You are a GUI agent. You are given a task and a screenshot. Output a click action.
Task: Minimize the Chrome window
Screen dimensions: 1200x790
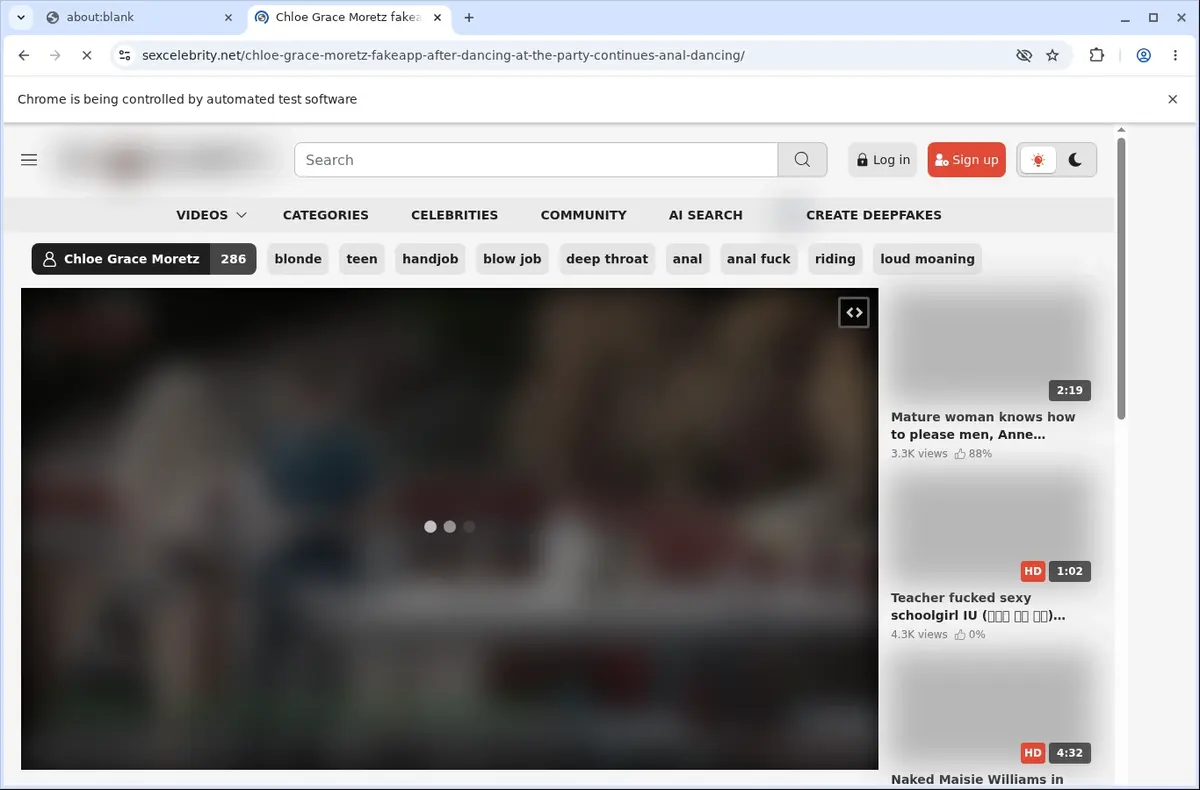point(1127,17)
